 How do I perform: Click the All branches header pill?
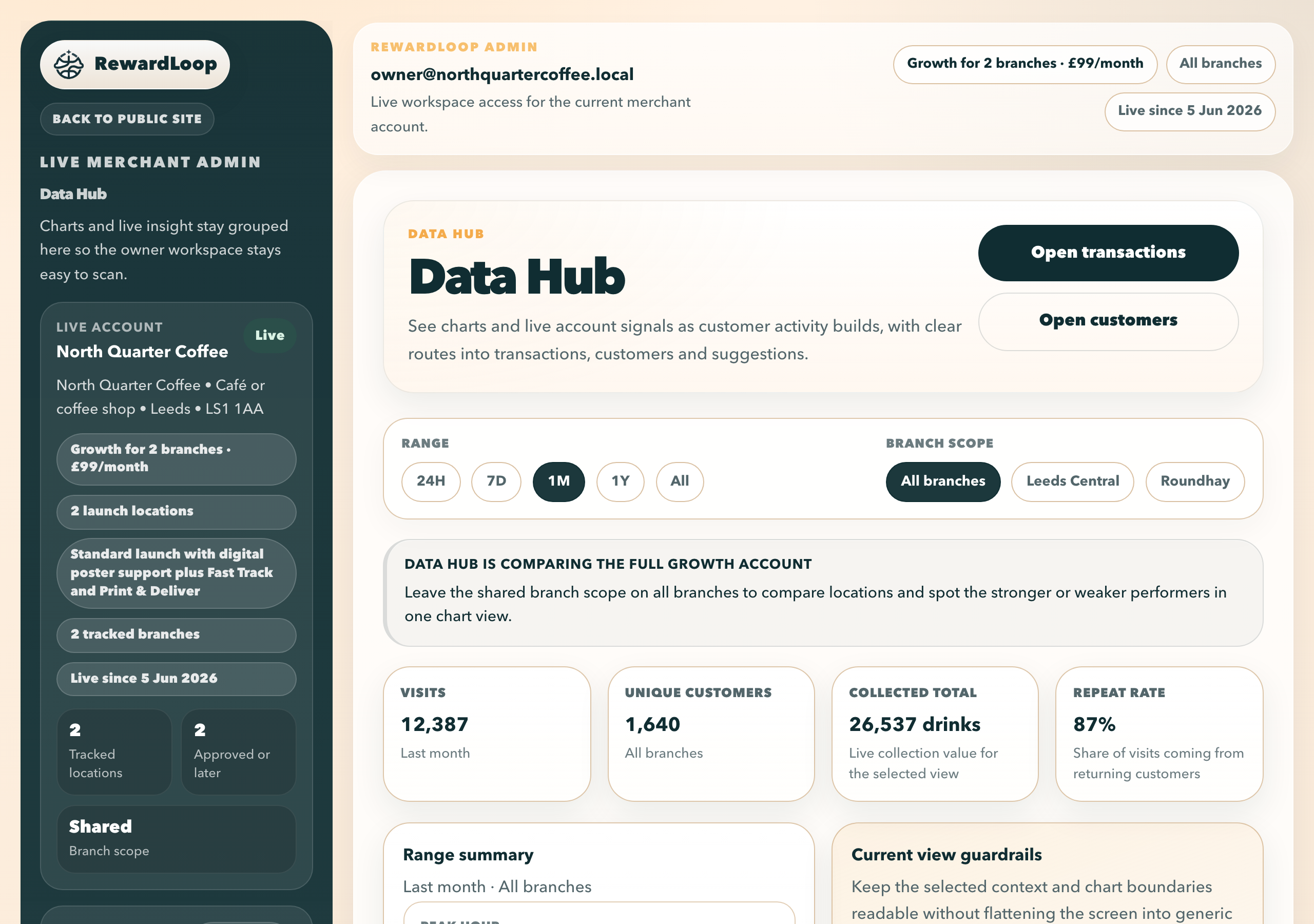pos(1220,64)
